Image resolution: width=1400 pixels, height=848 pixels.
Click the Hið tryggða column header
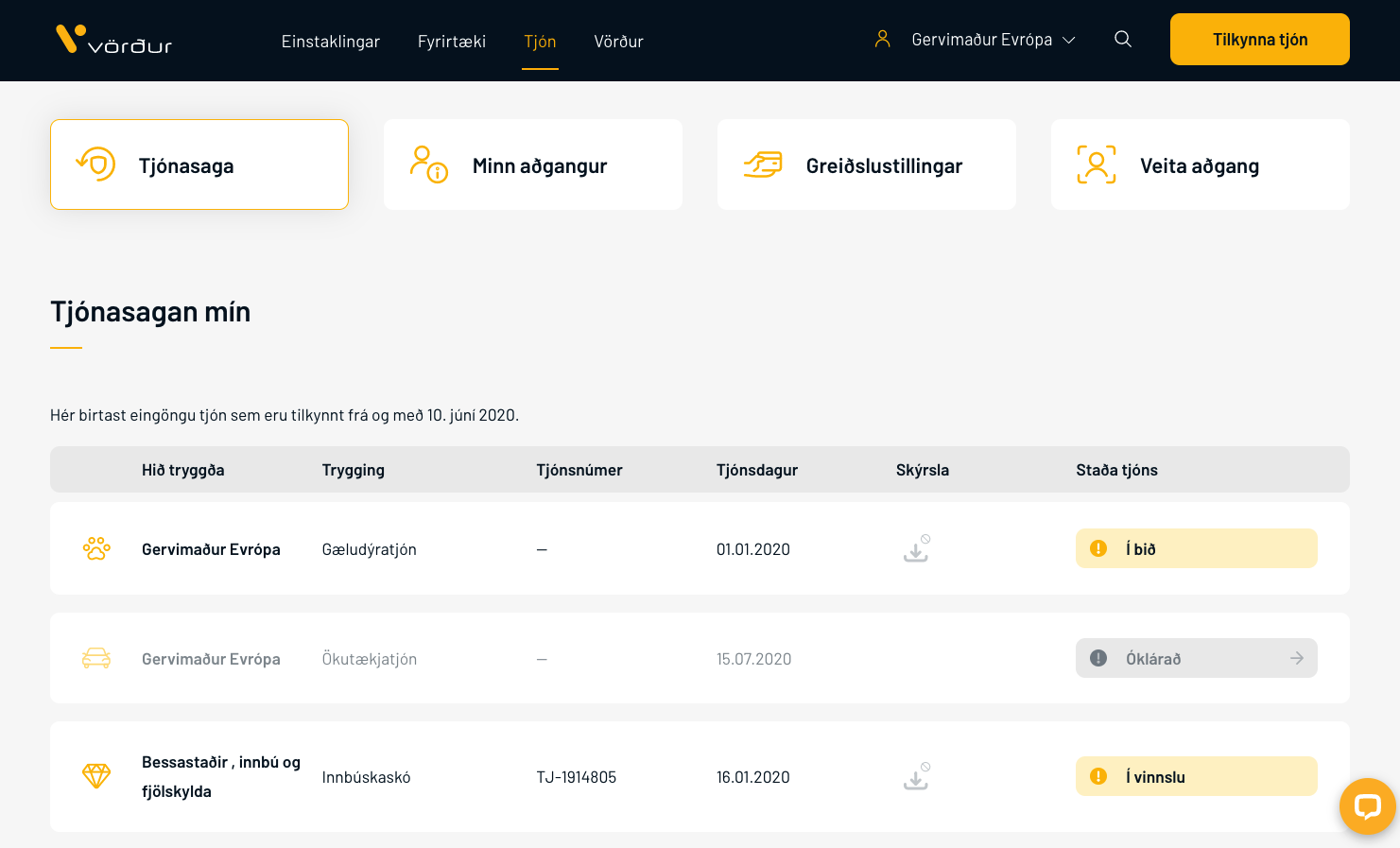183,470
